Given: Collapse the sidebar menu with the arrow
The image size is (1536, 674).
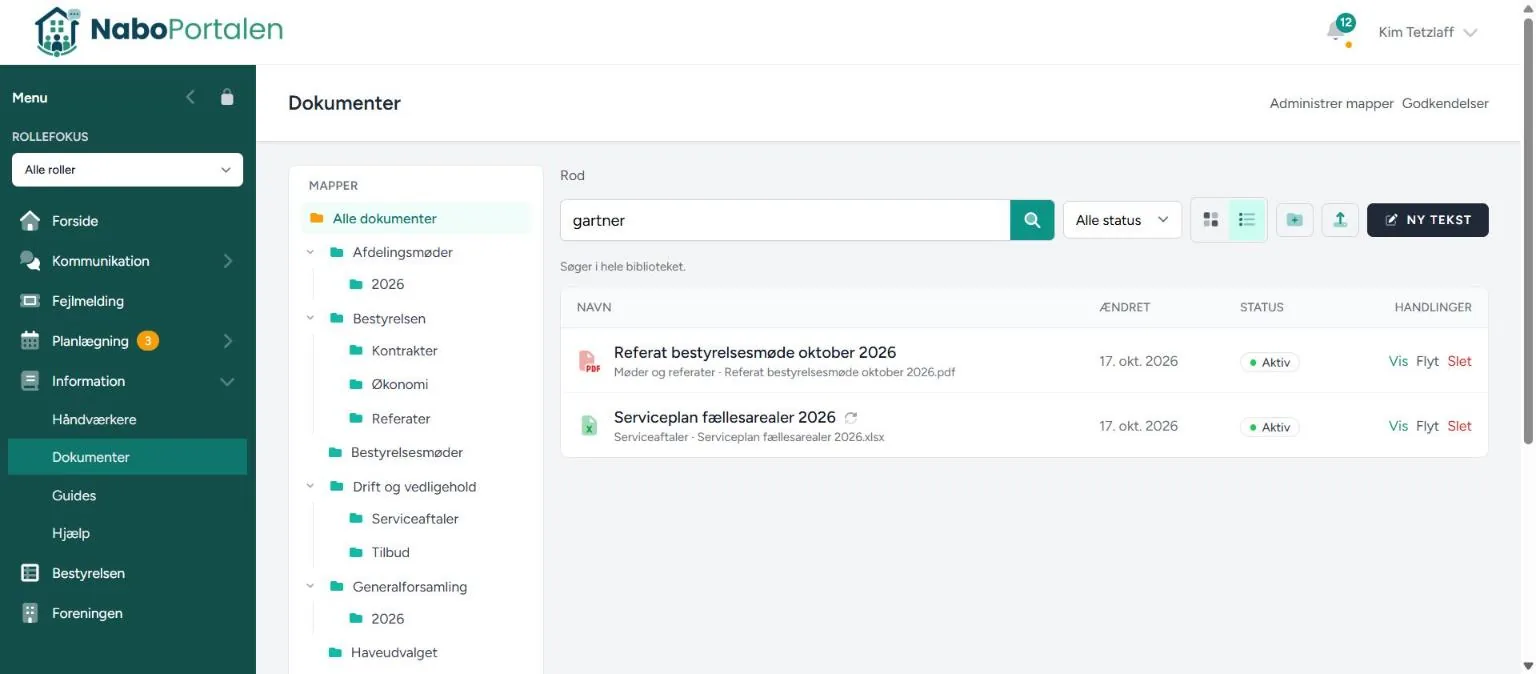Looking at the screenshot, I should click(191, 97).
